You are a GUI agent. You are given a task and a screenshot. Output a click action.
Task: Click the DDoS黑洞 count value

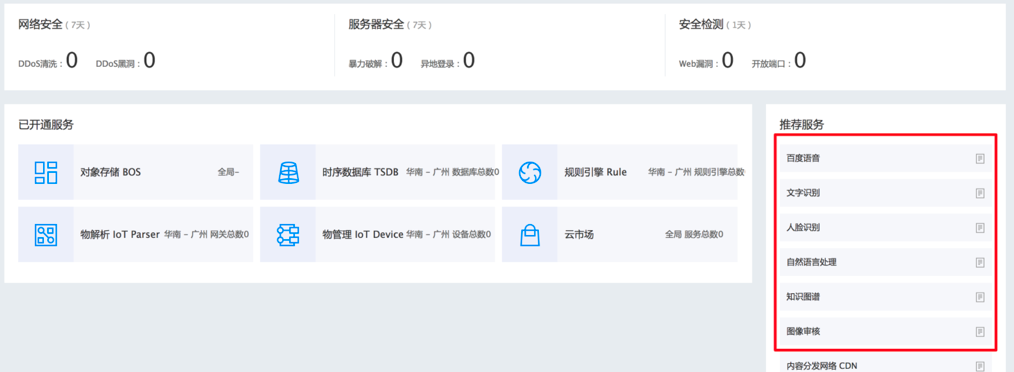[149, 61]
